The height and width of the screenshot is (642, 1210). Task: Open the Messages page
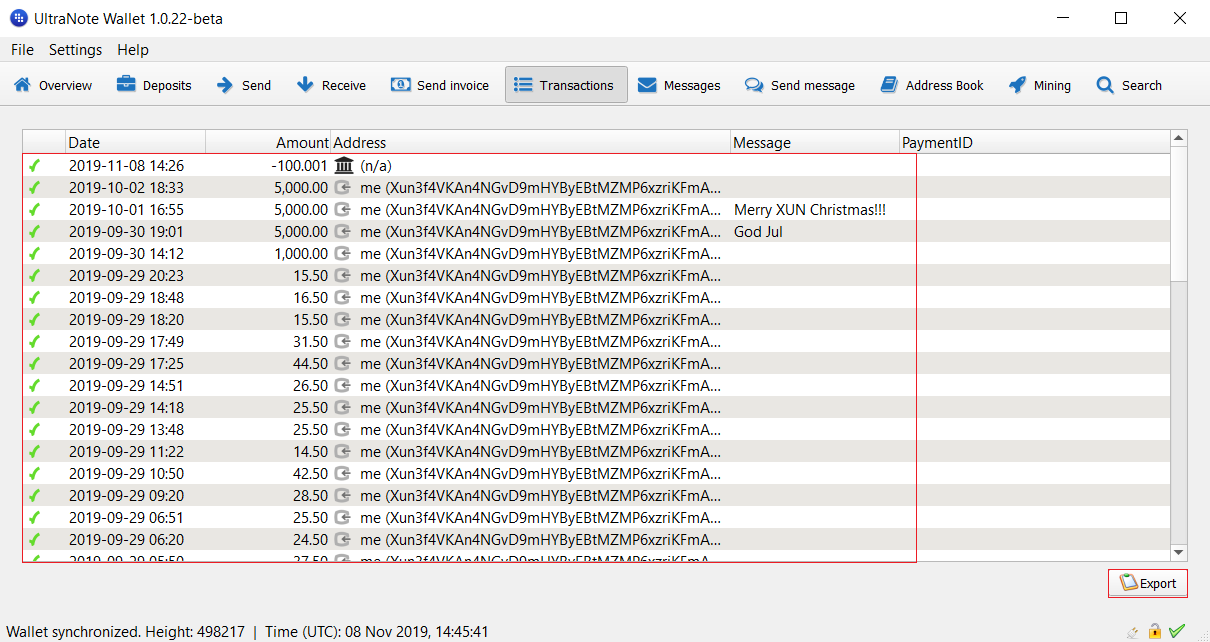[x=679, y=85]
